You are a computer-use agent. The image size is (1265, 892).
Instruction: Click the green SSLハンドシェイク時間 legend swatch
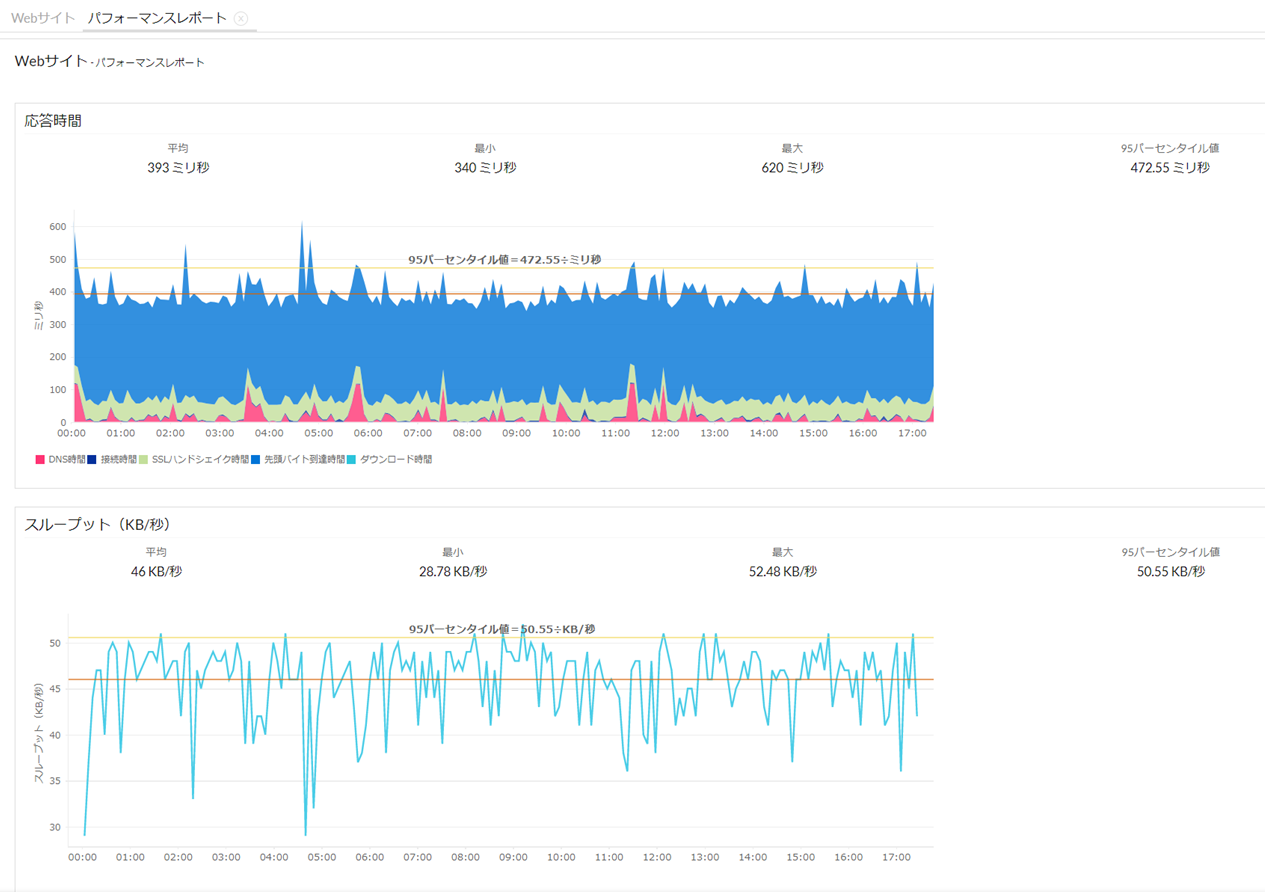[143, 460]
